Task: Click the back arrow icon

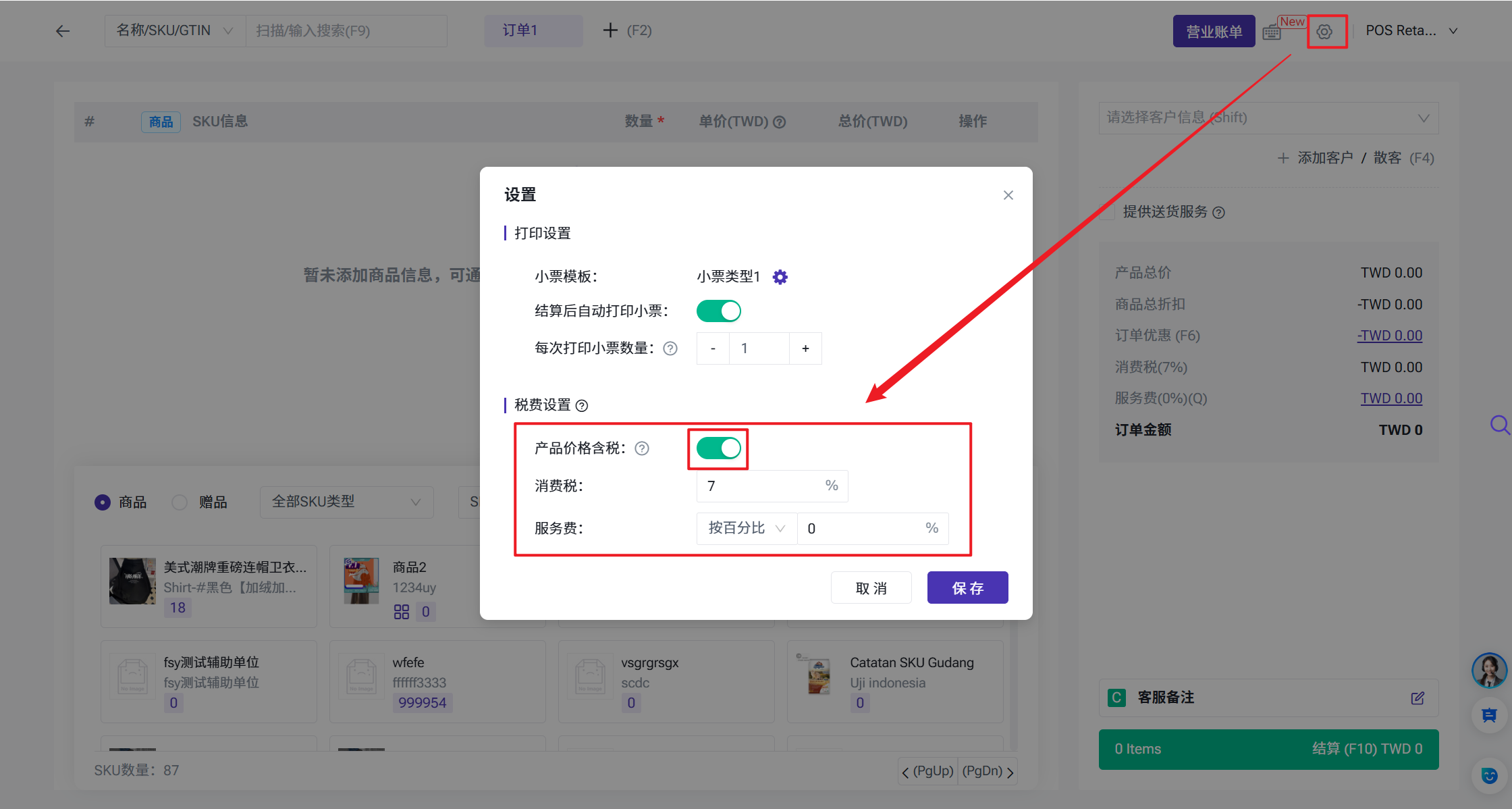Action: click(63, 31)
